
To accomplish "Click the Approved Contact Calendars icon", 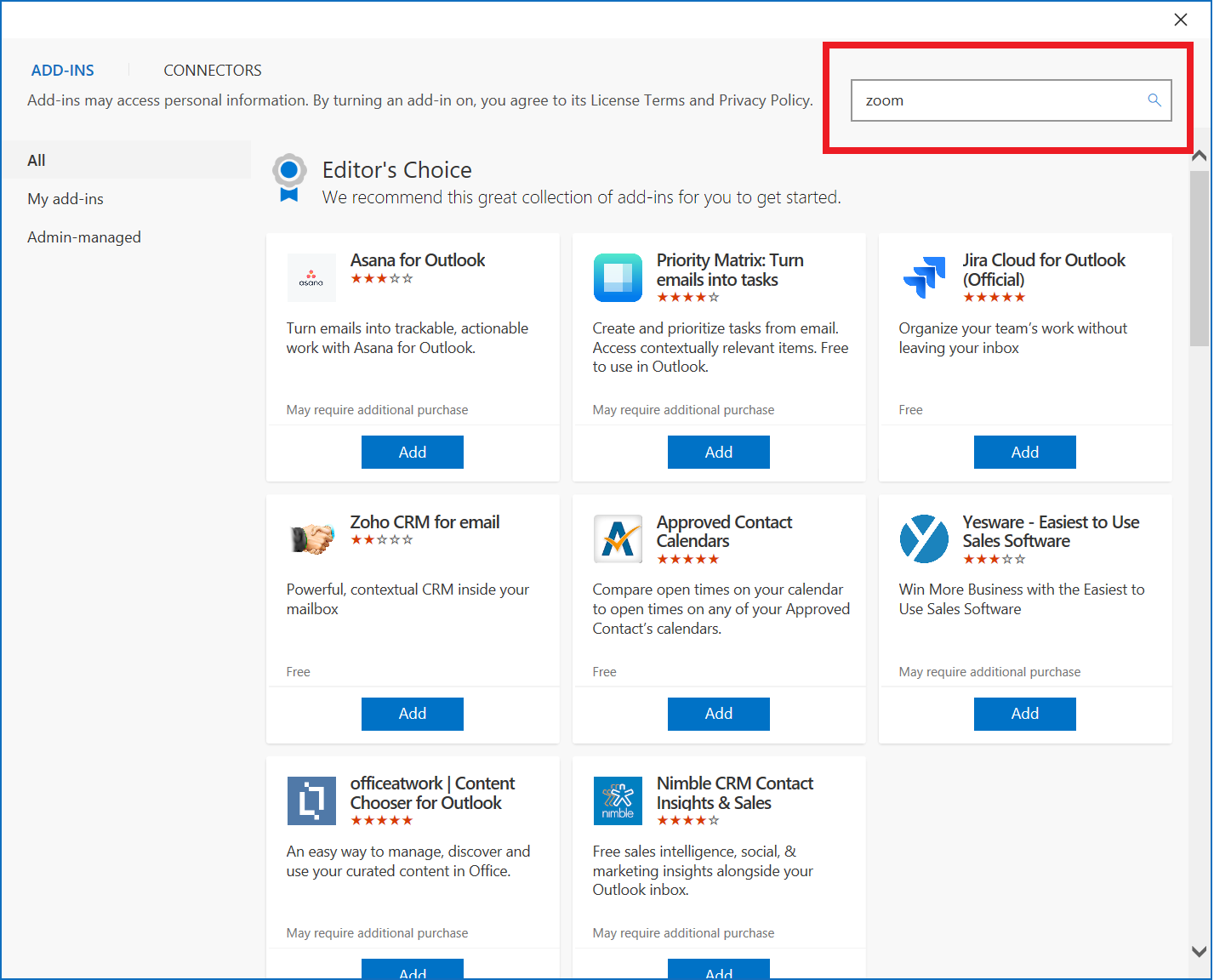I will point(618,539).
